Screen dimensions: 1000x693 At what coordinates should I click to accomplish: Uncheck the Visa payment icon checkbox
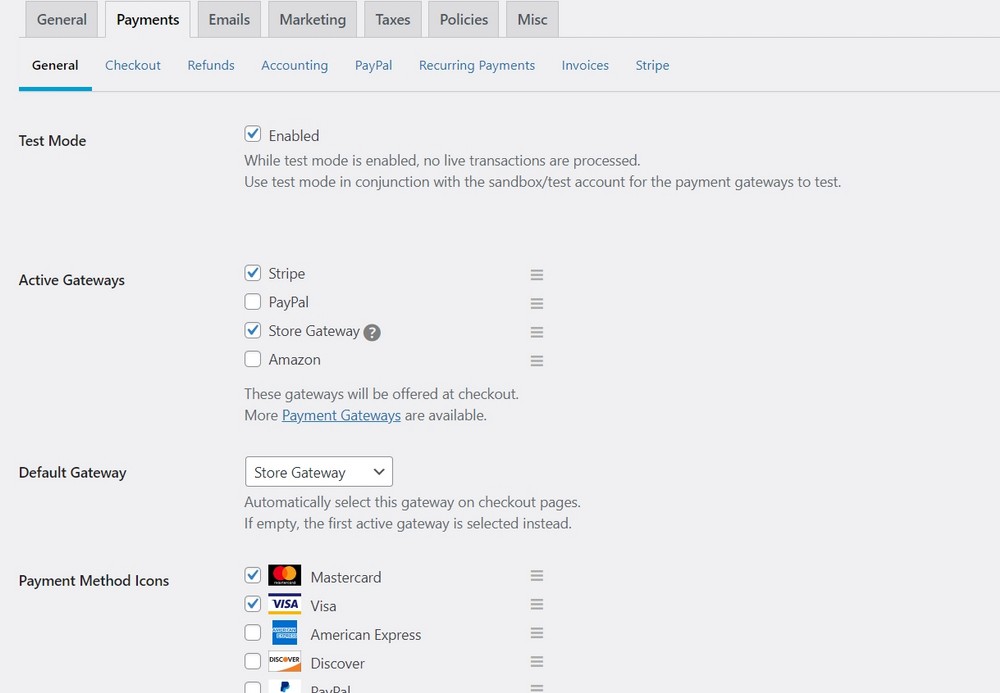[253, 604]
